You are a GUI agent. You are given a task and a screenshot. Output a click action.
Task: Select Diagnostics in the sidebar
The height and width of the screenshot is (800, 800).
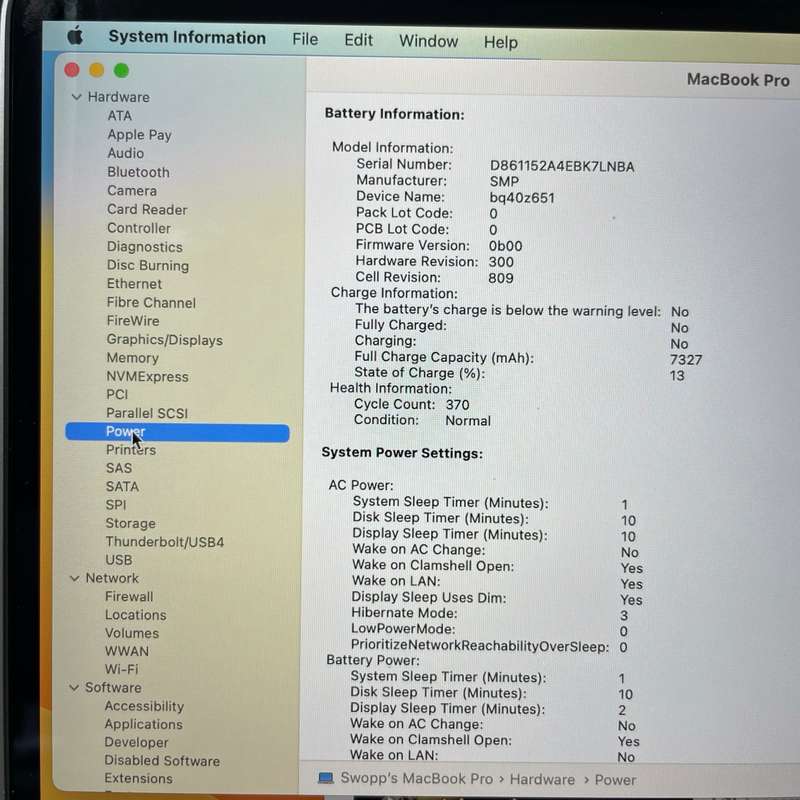144,247
